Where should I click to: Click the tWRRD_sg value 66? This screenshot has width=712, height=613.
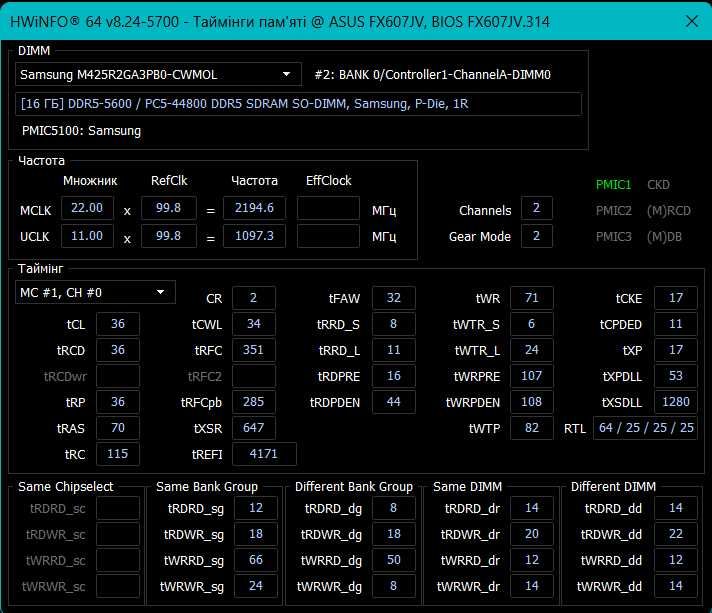point(256,560)
